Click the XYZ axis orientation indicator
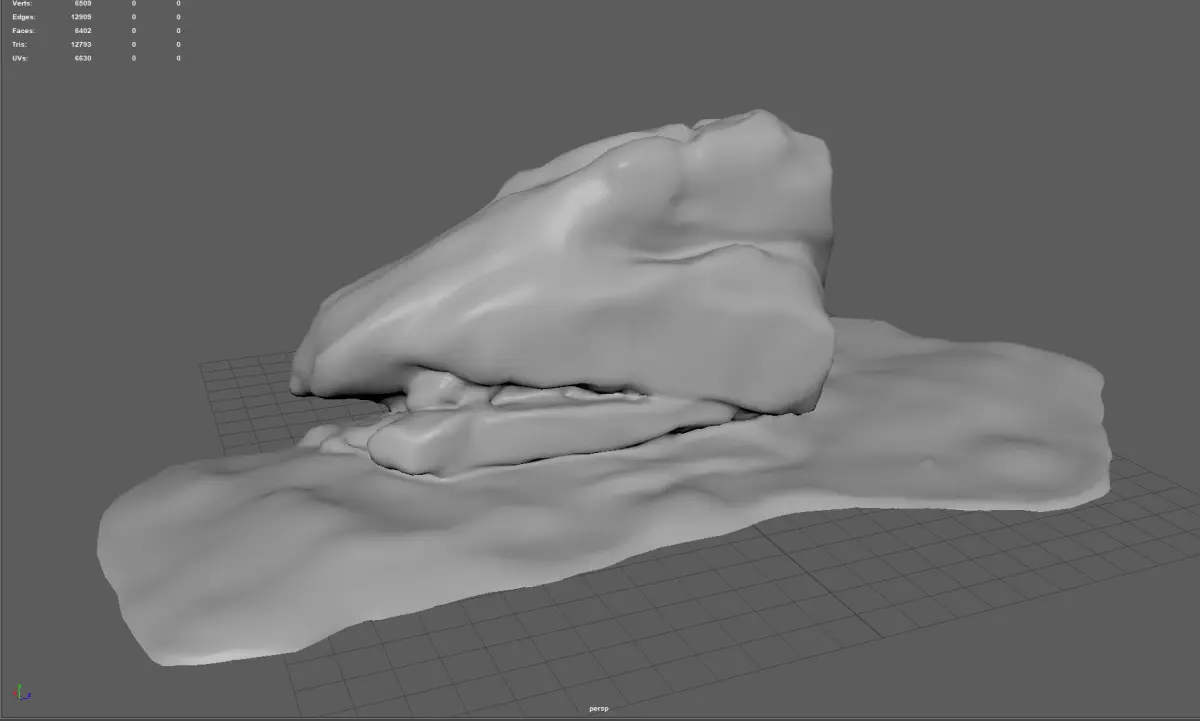Screen dimensions: 1200x721 point(22,692)
